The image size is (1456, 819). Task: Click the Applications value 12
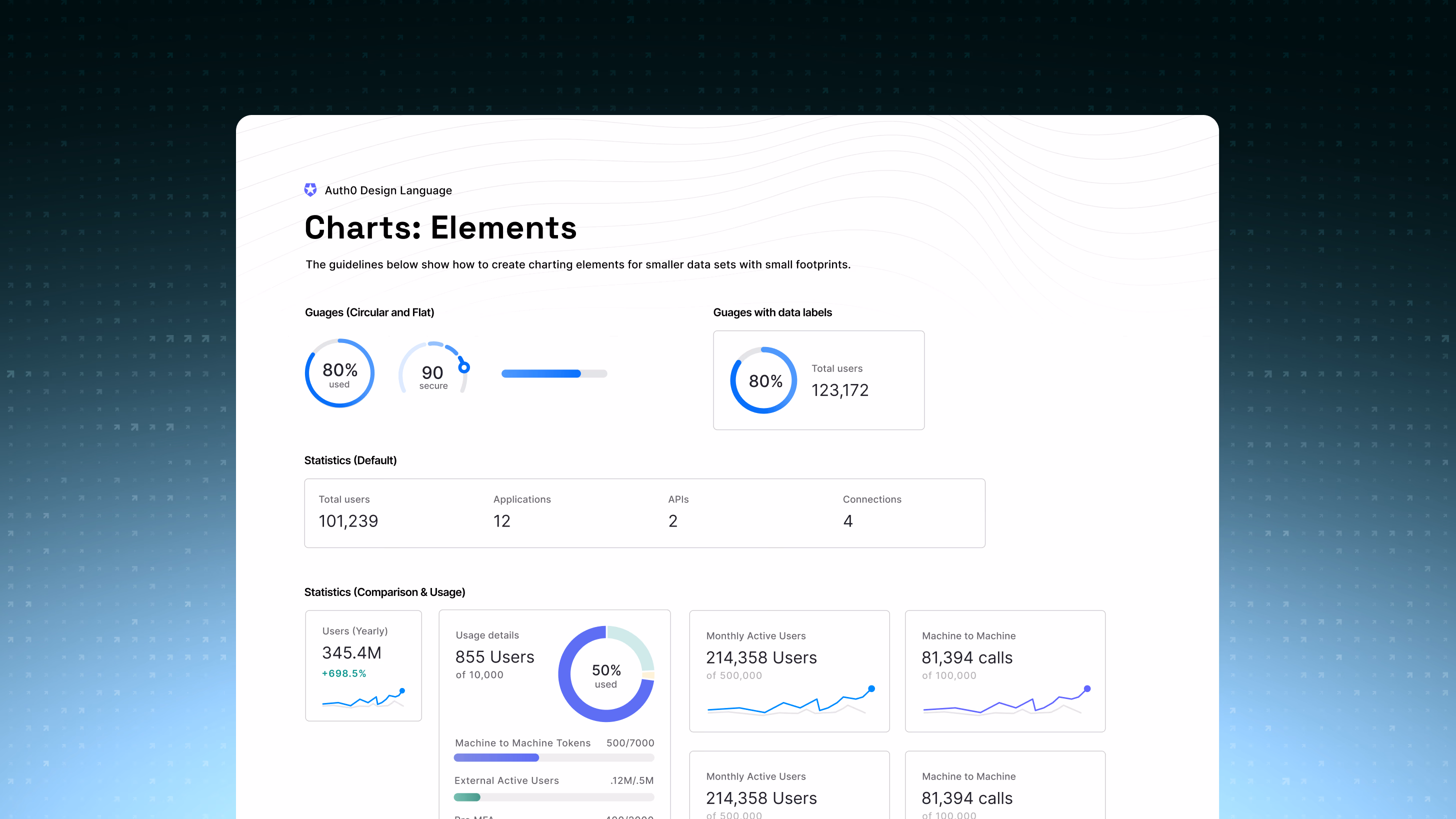coord(501,520)
